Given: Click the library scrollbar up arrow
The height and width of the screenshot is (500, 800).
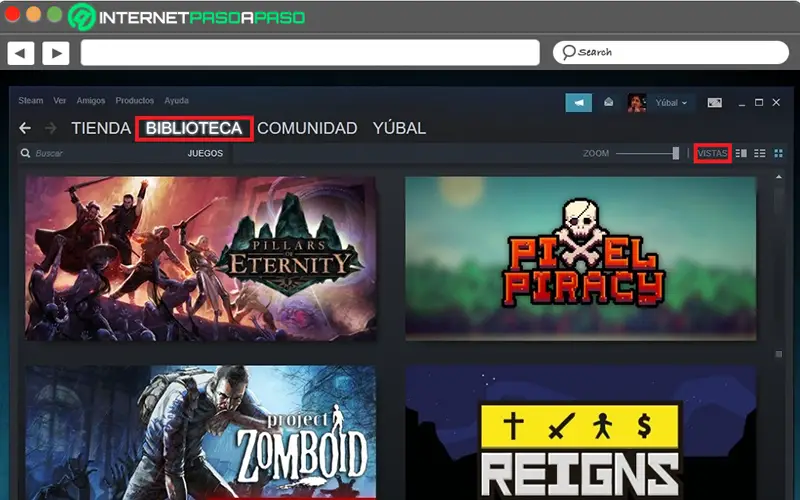Looking at the screenshot, I should coord(779,177).
